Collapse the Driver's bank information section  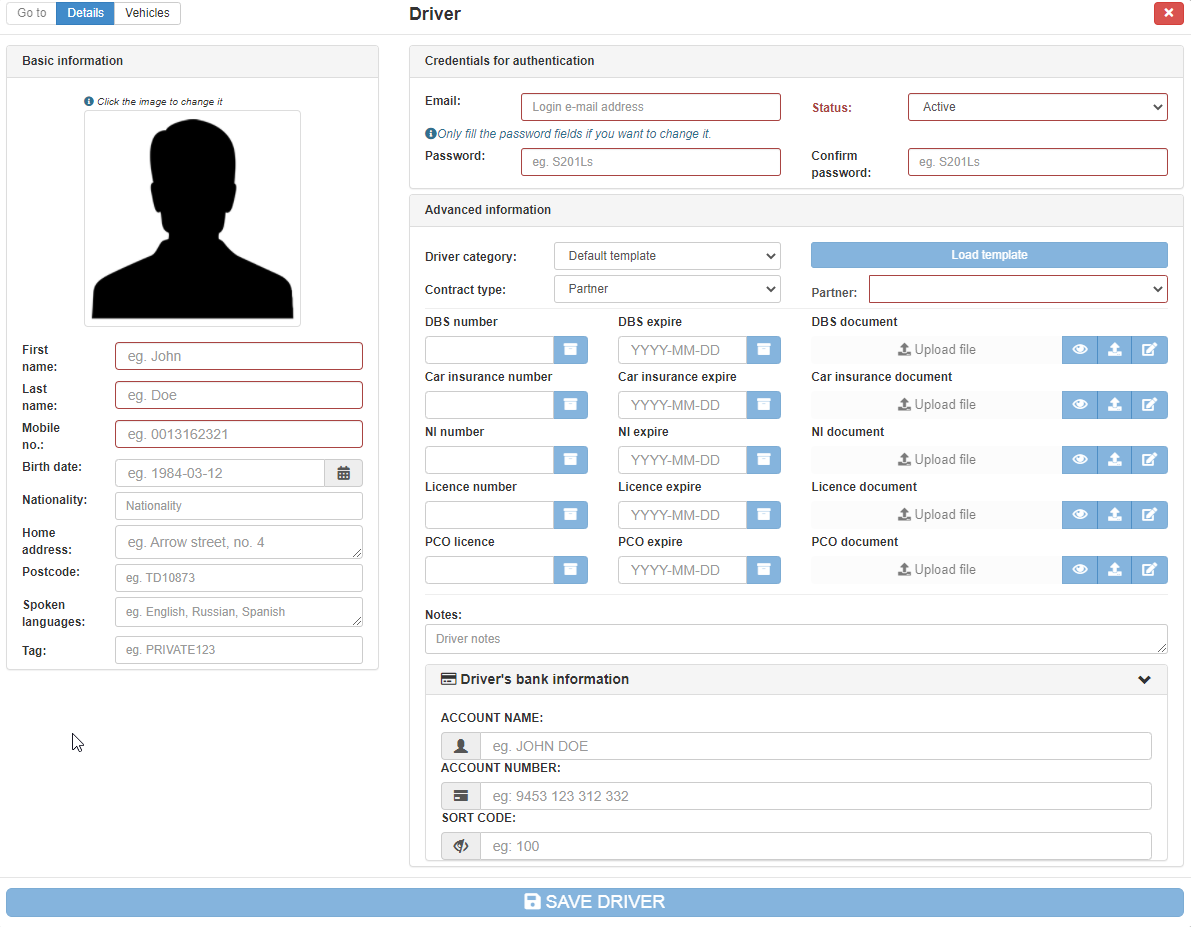tap(1144, 679)
